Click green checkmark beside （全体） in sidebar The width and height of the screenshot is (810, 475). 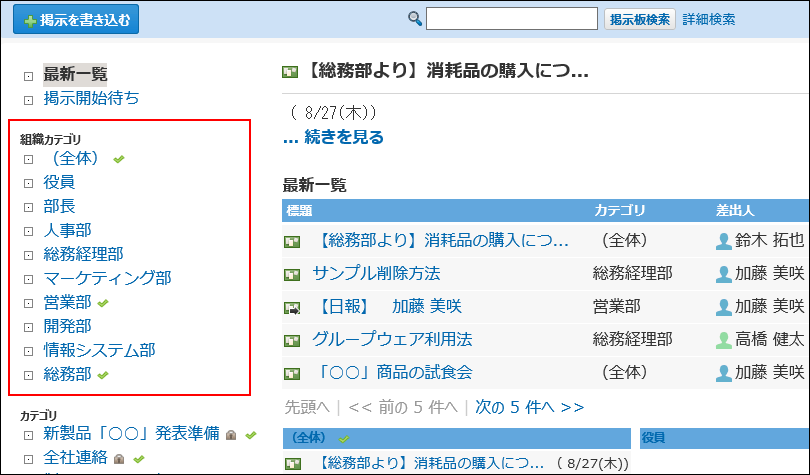119,160
